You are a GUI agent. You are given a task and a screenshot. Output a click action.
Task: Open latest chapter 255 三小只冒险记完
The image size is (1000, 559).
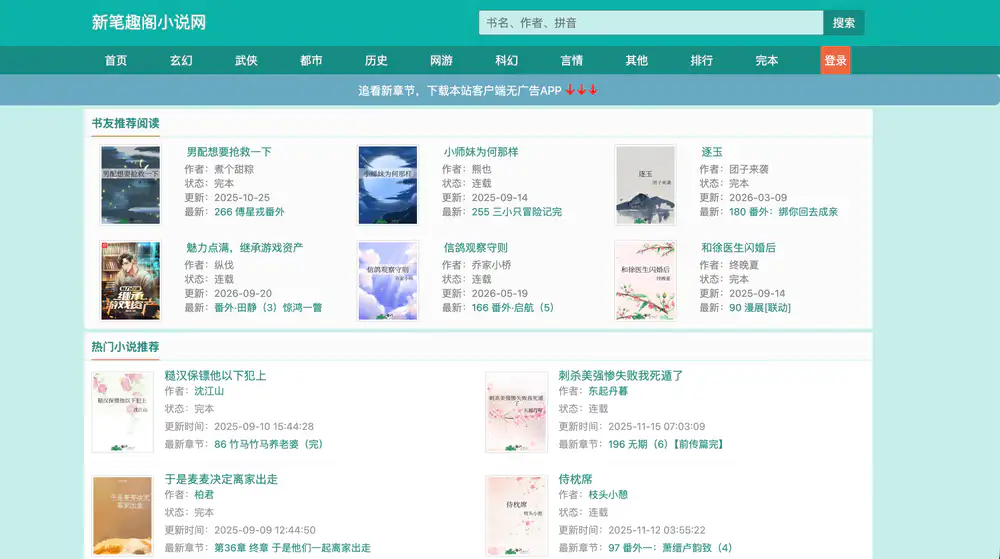pos(517,212)
